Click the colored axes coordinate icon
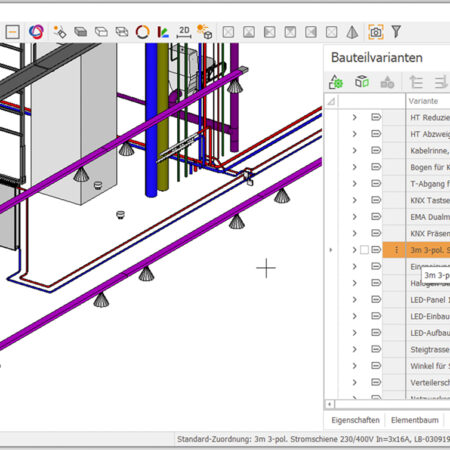The image size is (450, 450). point(163,32)
